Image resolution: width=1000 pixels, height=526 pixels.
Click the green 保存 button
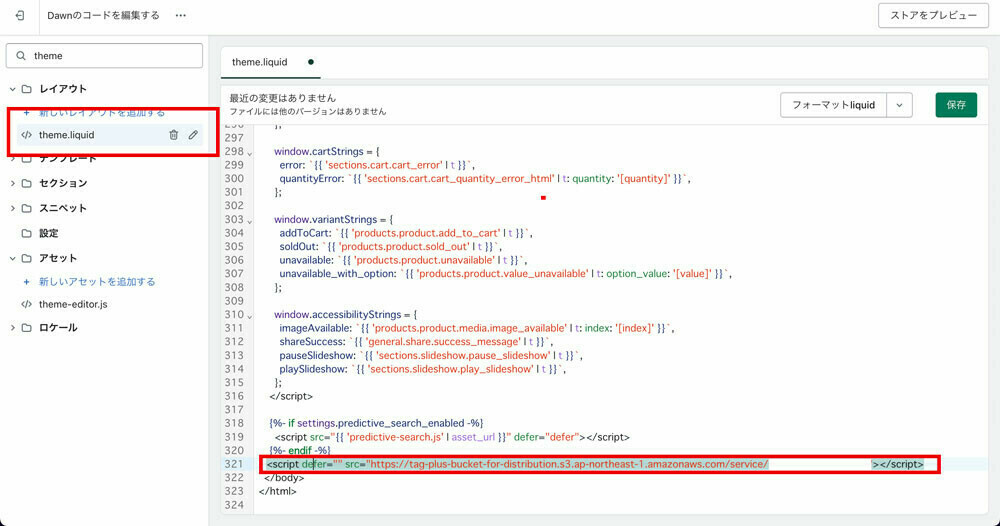956,105
